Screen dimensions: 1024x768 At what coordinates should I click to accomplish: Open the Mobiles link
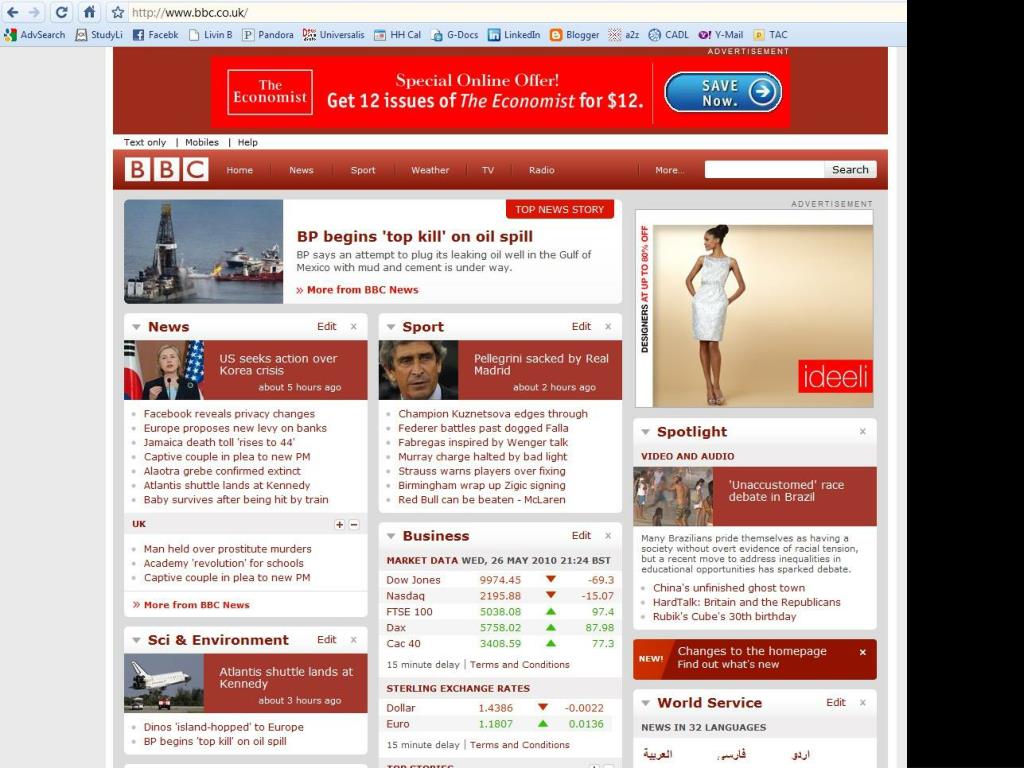(x=202, y=142)
